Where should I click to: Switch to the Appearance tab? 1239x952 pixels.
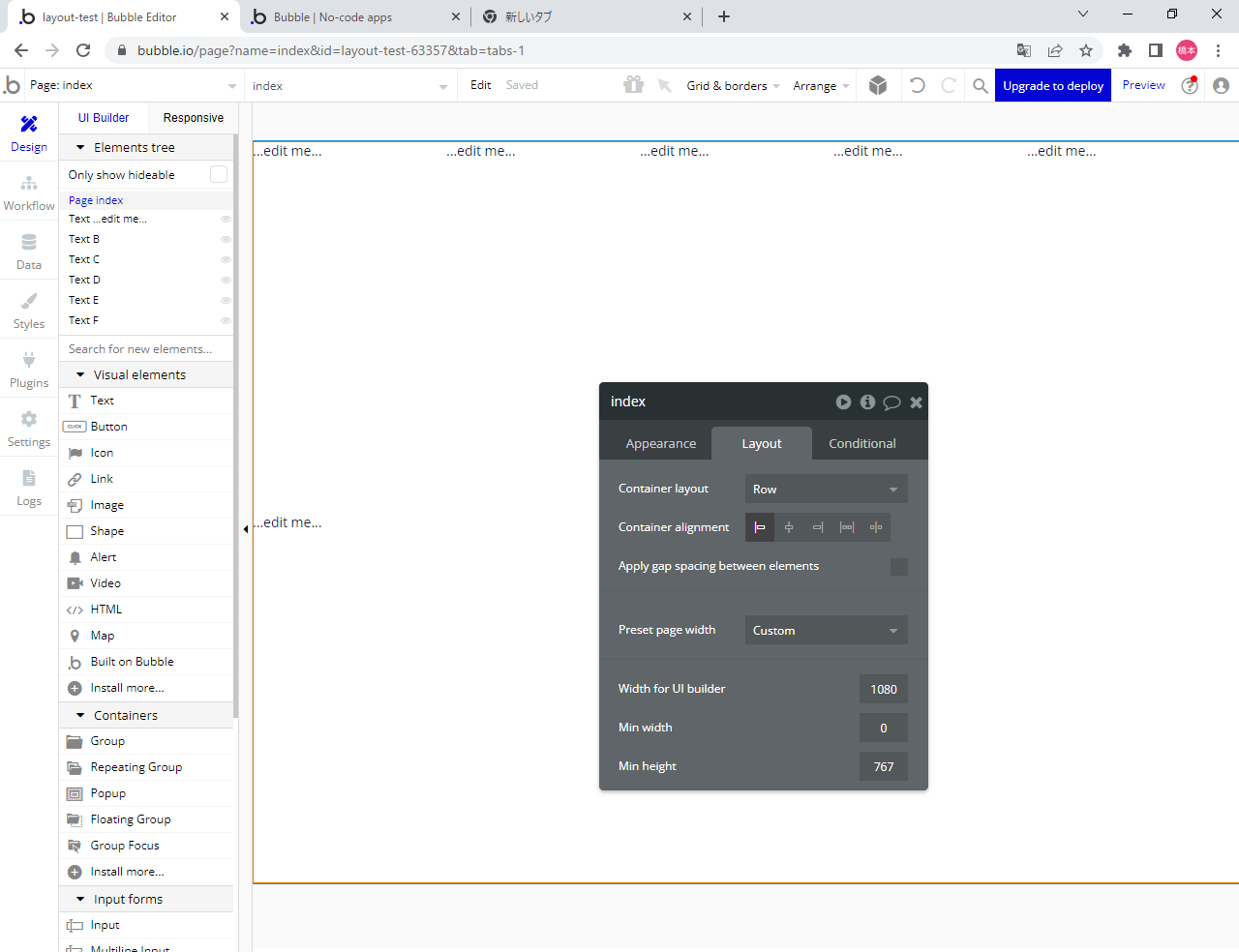pos(661,443)
